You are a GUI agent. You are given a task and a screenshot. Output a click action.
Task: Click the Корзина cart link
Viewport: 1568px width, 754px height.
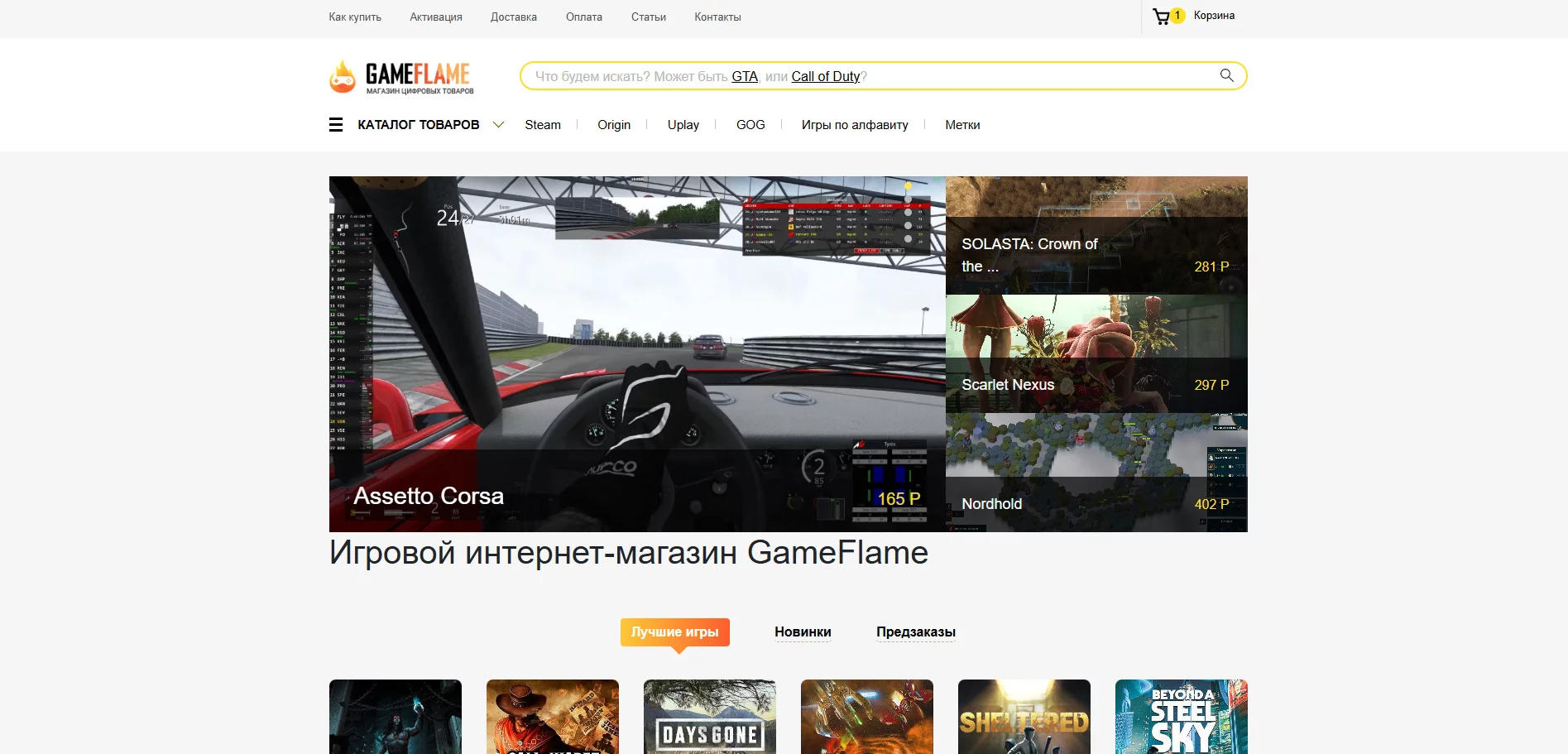(x=1214, y=16)
